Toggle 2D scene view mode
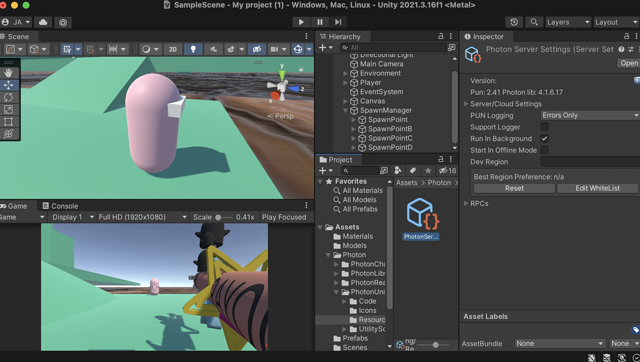The width and height of the screenshot is (640, 362). pos(173,49)
